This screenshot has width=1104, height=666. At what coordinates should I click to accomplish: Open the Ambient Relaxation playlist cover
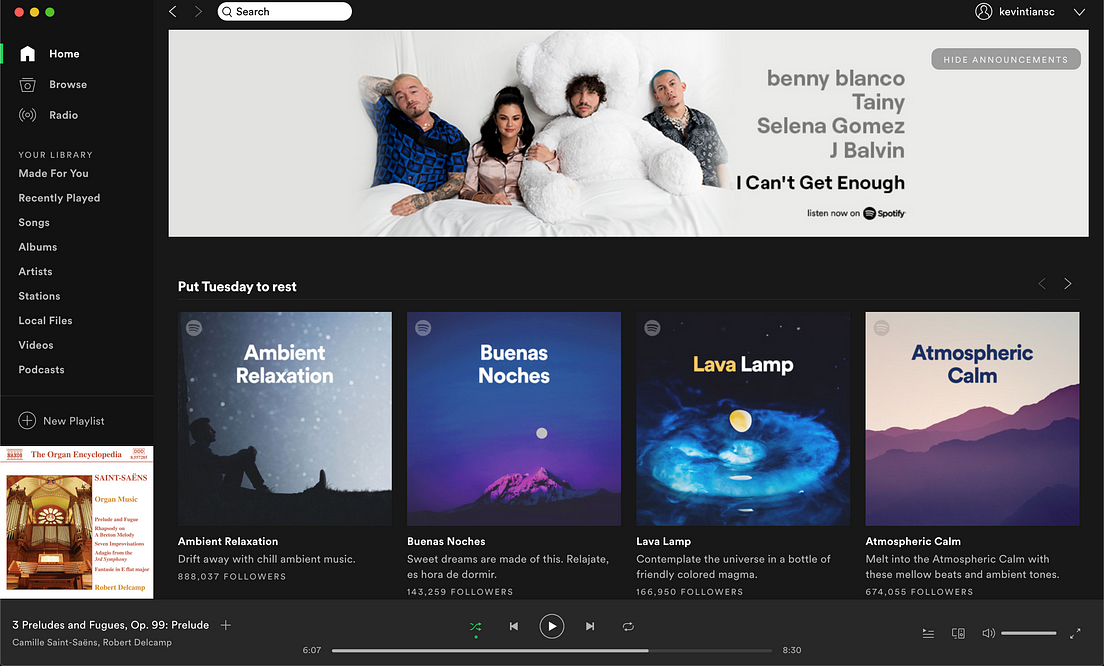coord(284,418)
